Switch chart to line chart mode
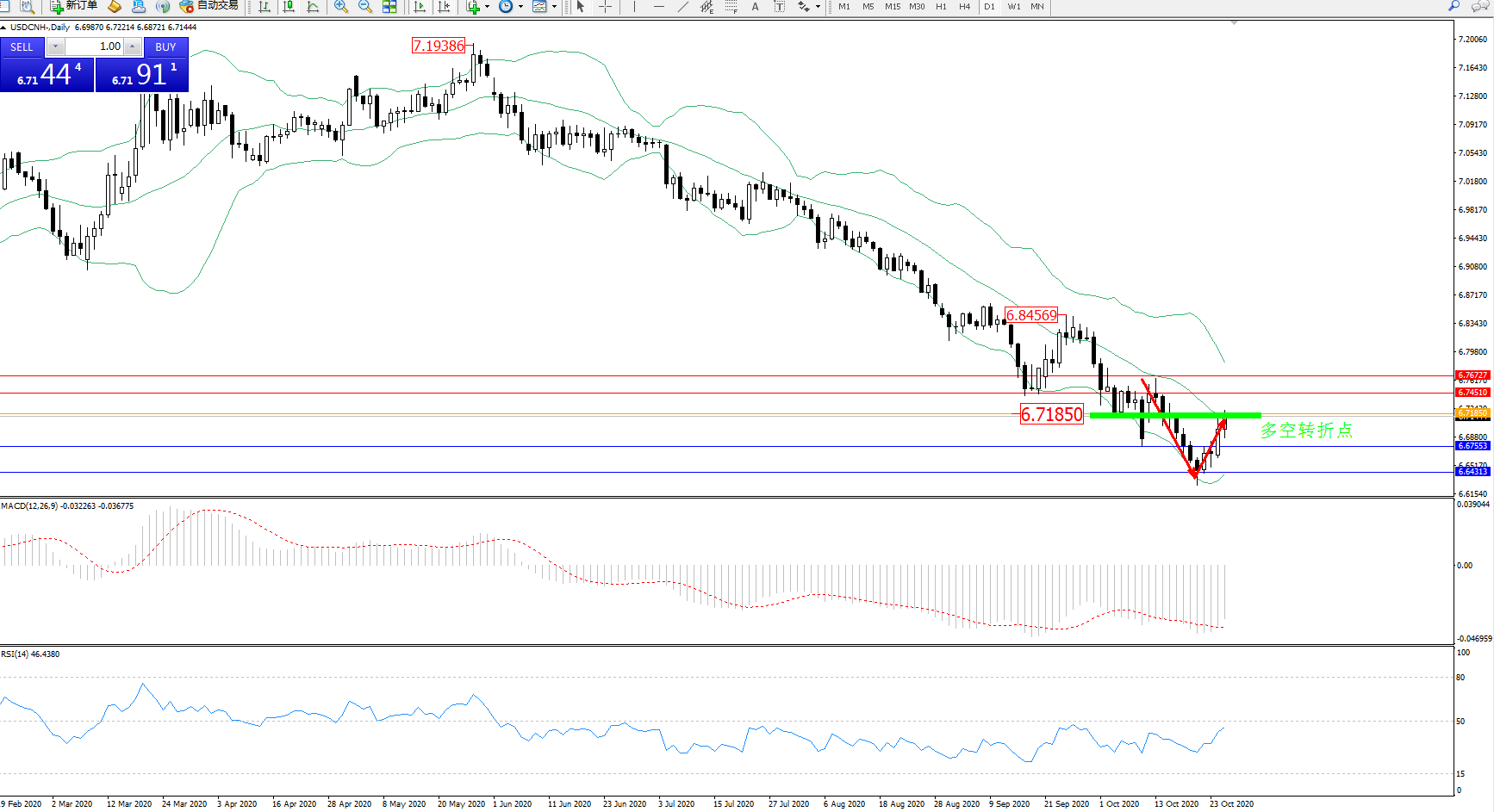The height and width of the screenshot is (812, 1494). [x=313, y=7]
